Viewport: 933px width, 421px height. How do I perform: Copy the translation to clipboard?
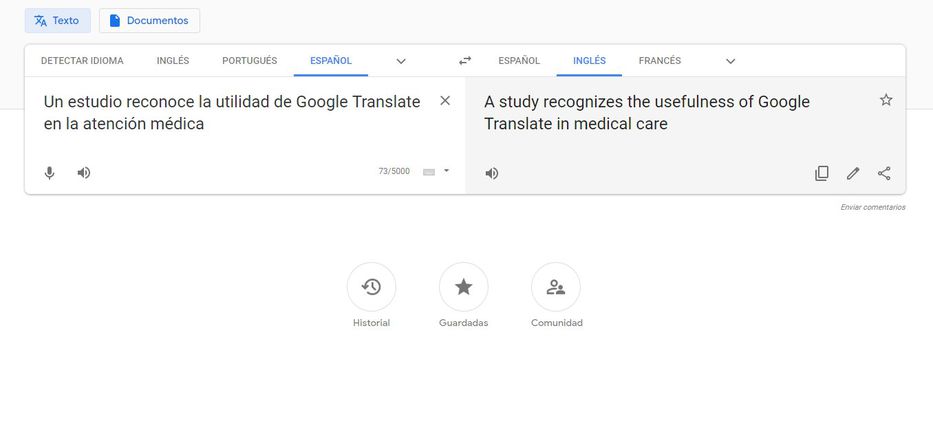(x=821, y=173)
